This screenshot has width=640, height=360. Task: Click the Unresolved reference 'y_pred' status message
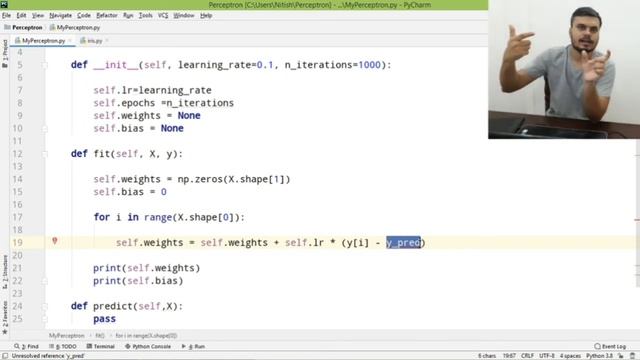[48, 356]
